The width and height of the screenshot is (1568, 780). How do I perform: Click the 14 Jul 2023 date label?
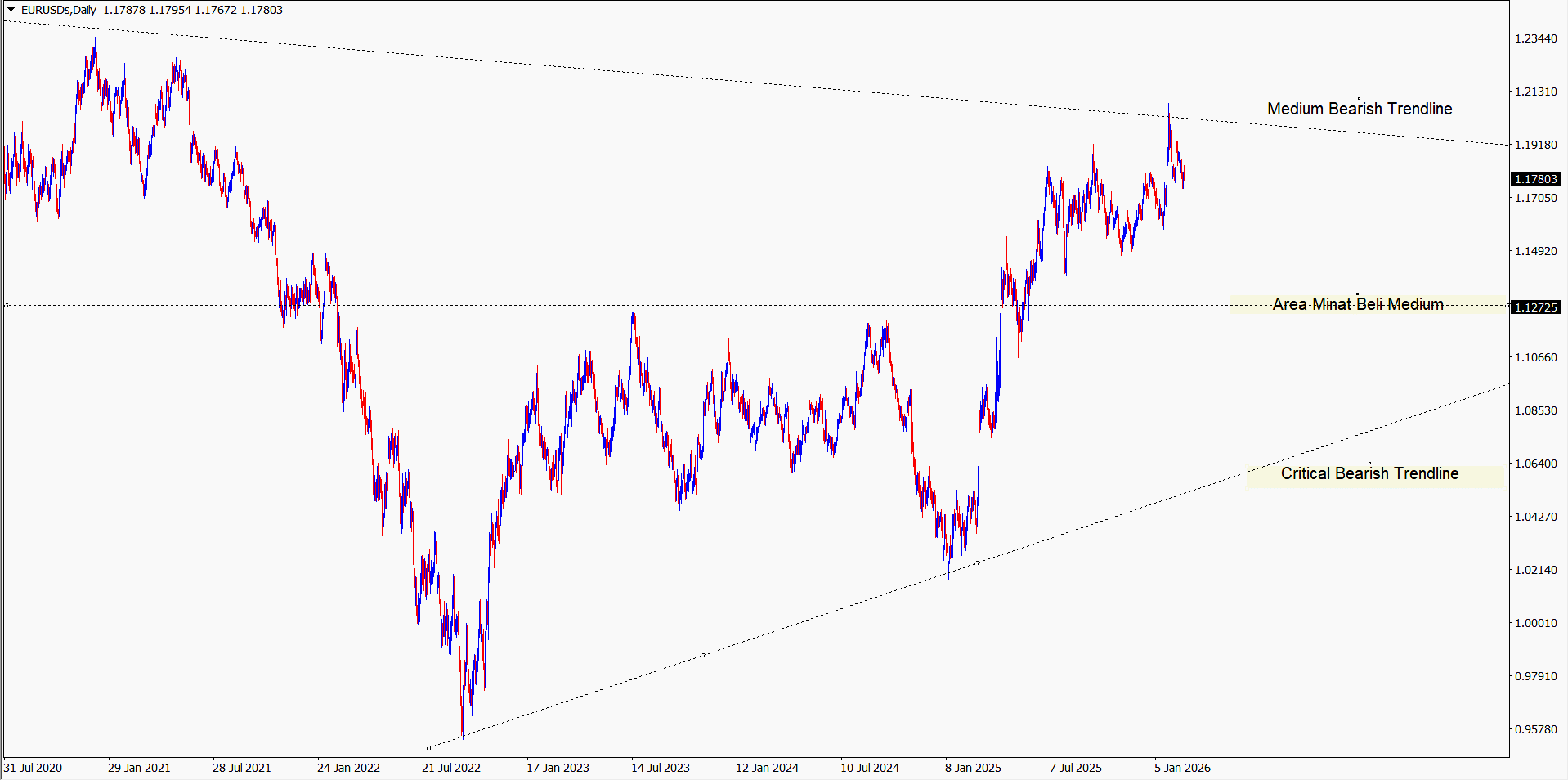tap(661, 768)
